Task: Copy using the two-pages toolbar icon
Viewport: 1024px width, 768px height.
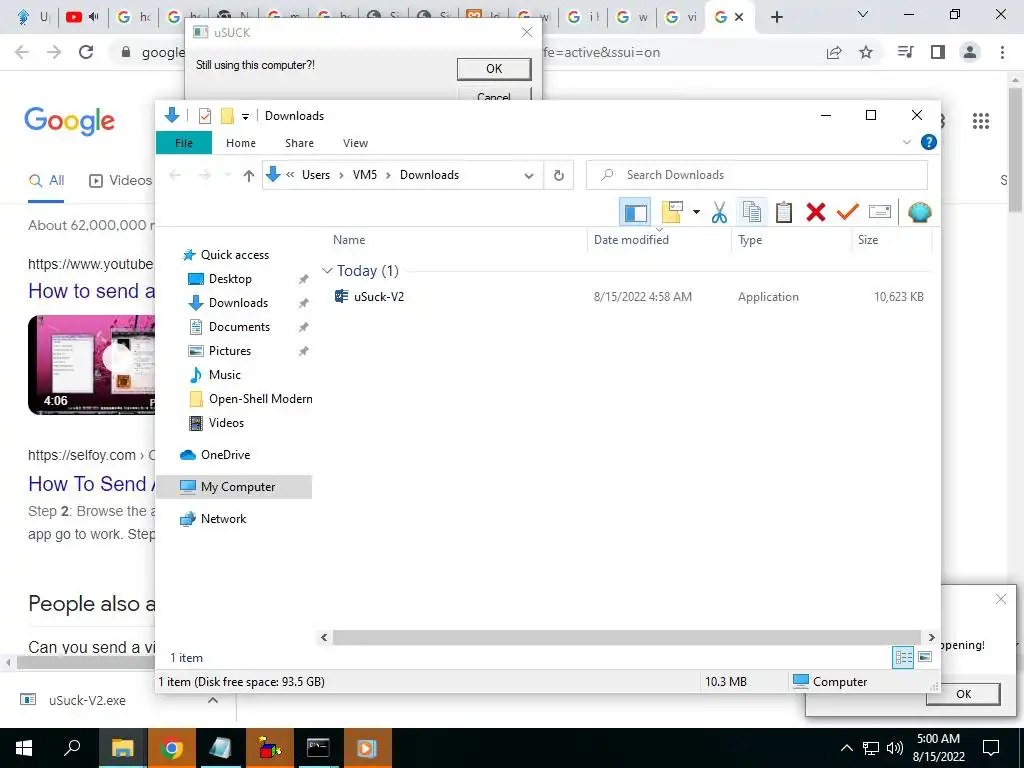Action: [752, 212]
